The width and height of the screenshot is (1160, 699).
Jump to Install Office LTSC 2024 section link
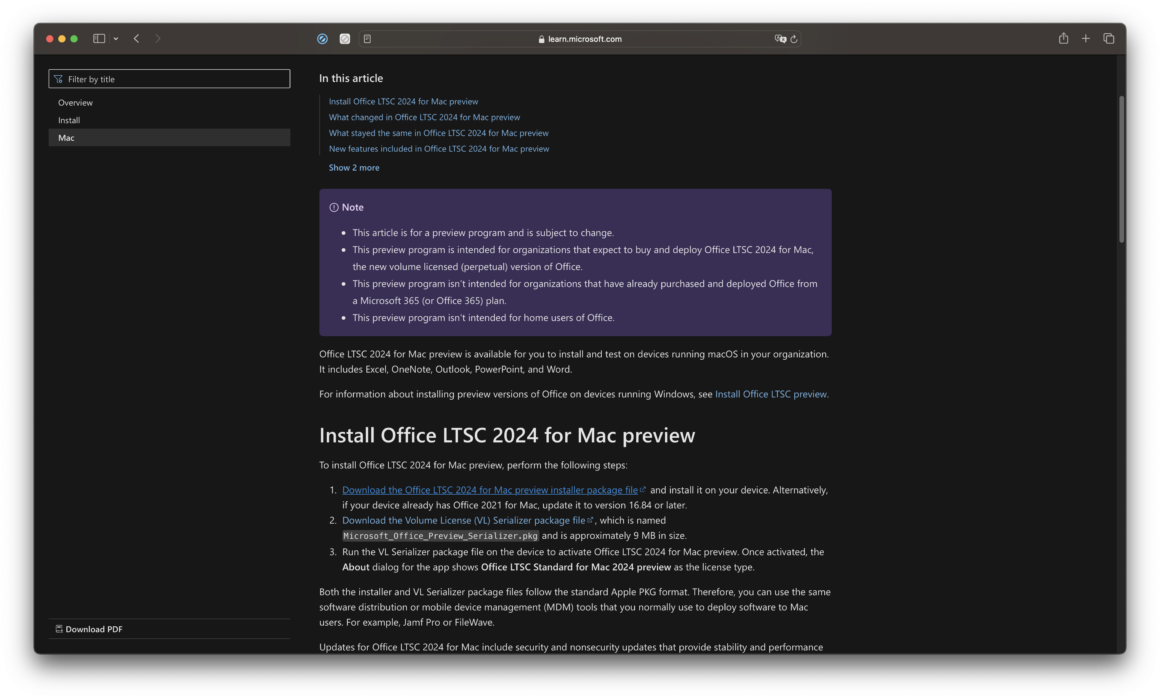(x=403, y=101)
